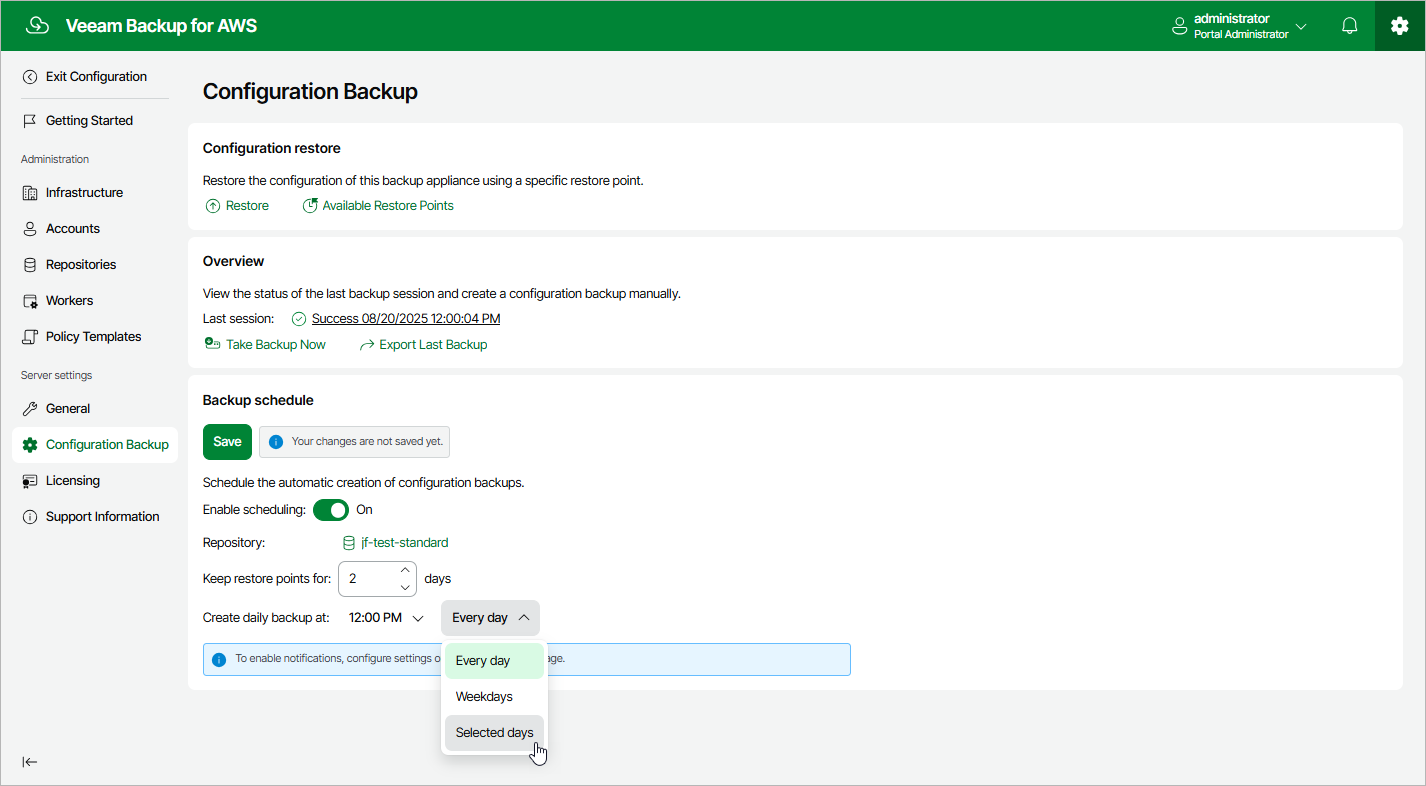Click the info icon in notifications banner
The image size is (1426, 786).
point(219,660)
